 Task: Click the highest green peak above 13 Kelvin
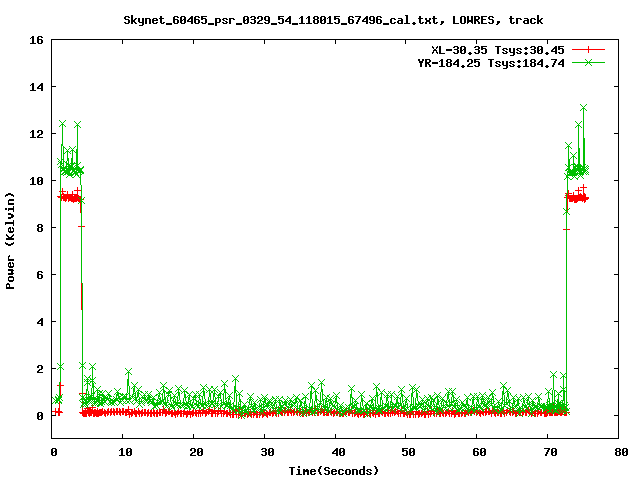click(x=584, y=108)
